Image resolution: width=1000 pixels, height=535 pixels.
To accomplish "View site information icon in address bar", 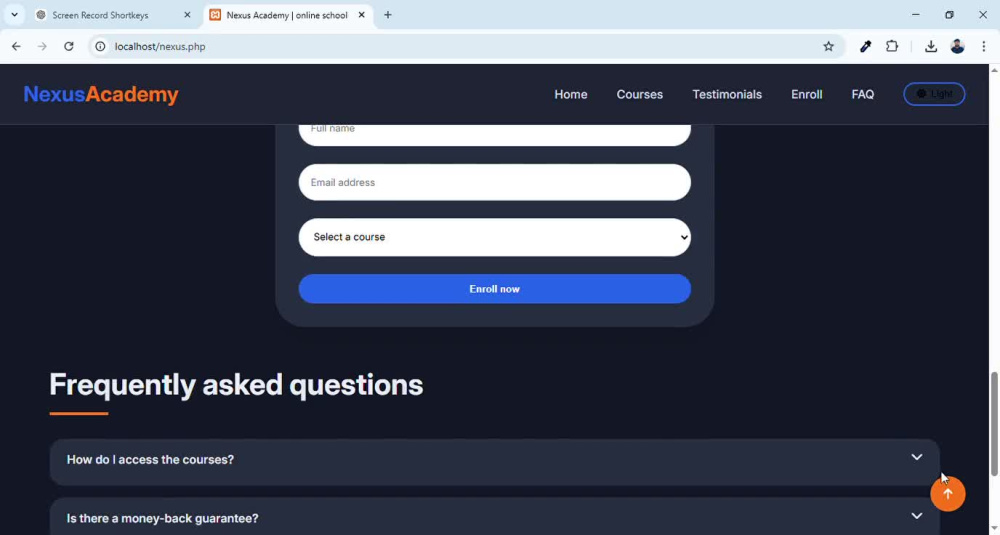I will (100, 47).
